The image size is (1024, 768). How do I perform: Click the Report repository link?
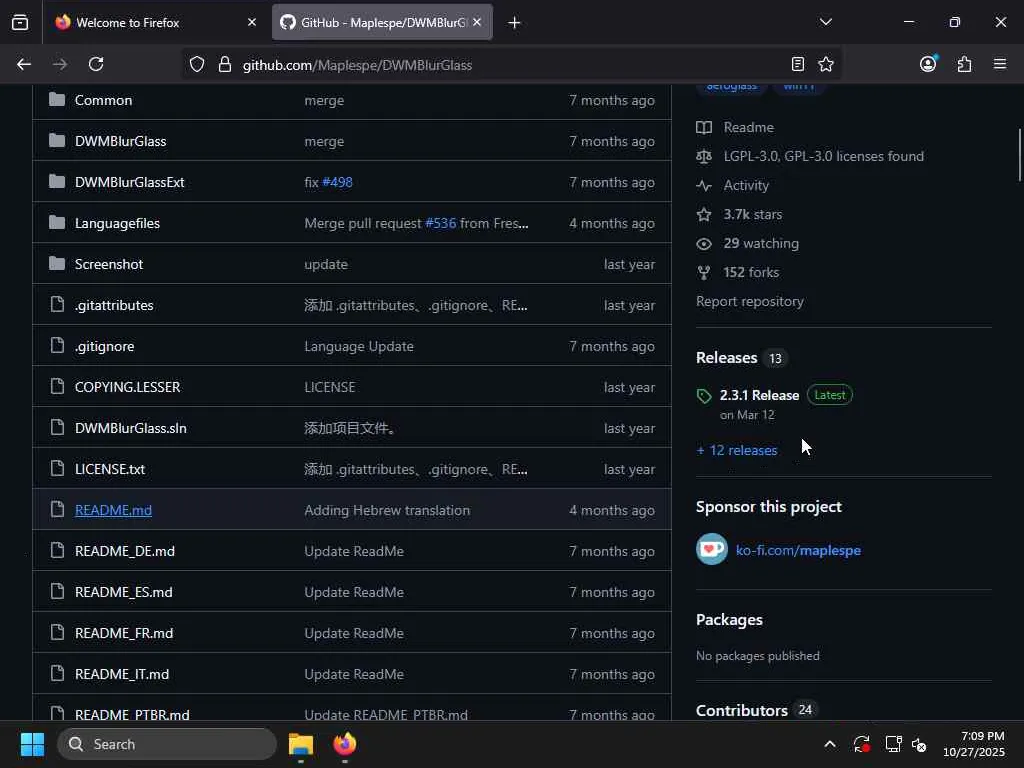[x=750, y=302]
